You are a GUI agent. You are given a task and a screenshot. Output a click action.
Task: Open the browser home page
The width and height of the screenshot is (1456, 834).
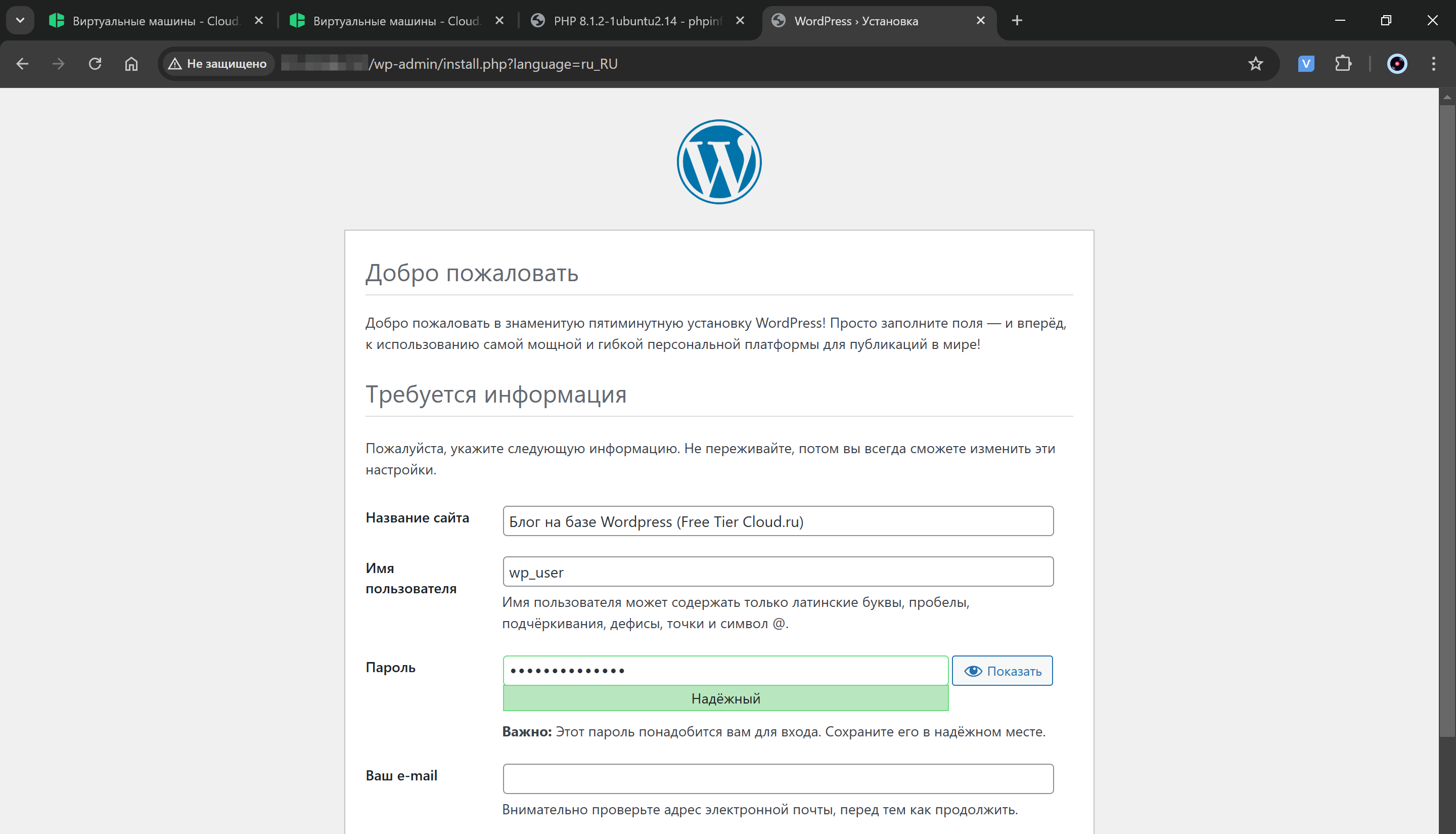point(130,64)
